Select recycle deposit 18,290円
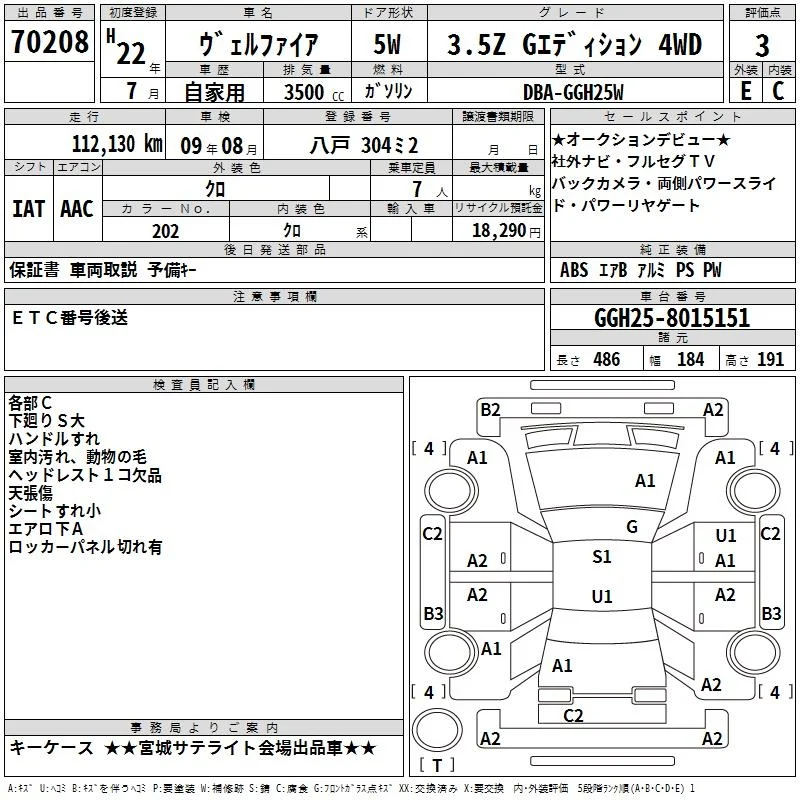The width and height of the screenshot is (800, 800). pos(506,231)
